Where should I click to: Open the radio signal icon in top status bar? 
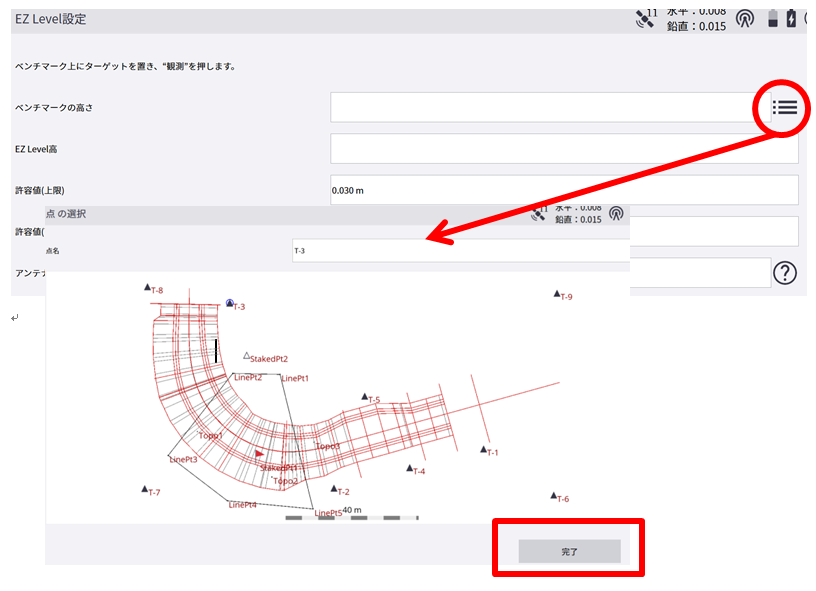pos(744,19)
